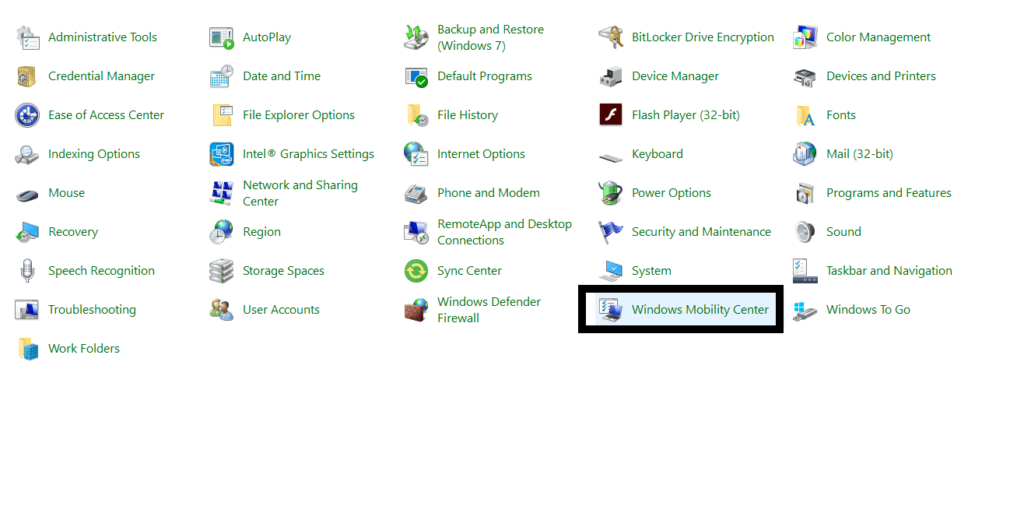
Task: Click the Flash Player (32-bit) icon
Action: tap(611, 115)
